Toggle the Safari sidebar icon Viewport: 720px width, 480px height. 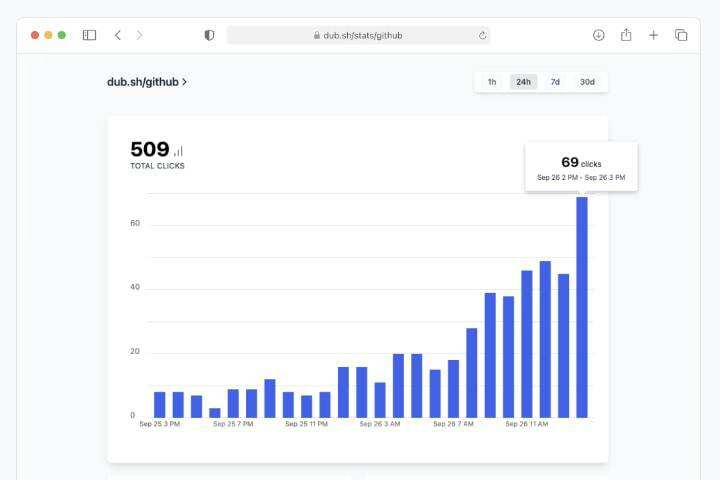pos(89,35)
